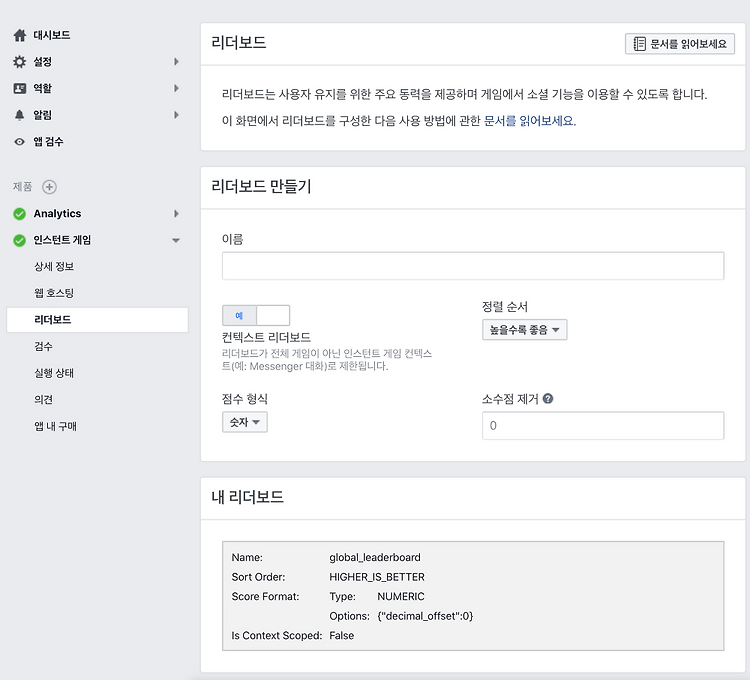Image resolution: width=750 pixels, height=680 pixels.
Task: Toggle the 컨텍스트 리더보드 switch
Action: point(256,316)
